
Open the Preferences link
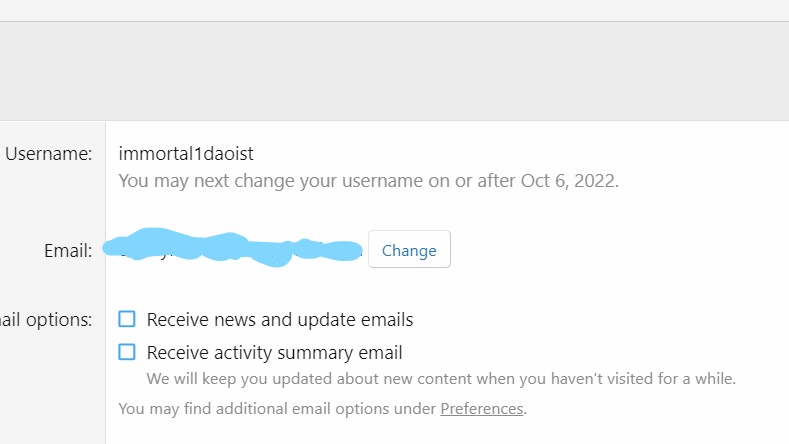[481, 409]
